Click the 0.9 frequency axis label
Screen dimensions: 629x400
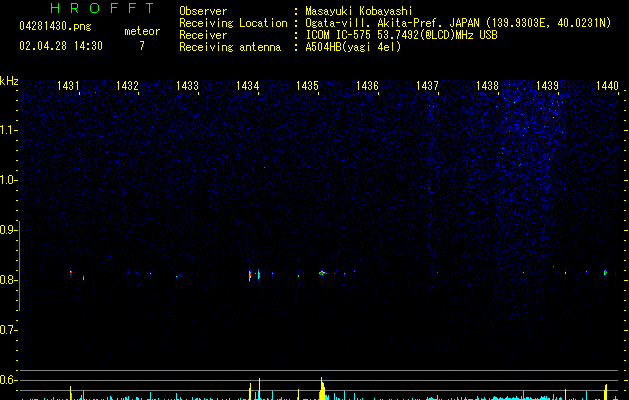pyautogui.click(x=8, y=230)
